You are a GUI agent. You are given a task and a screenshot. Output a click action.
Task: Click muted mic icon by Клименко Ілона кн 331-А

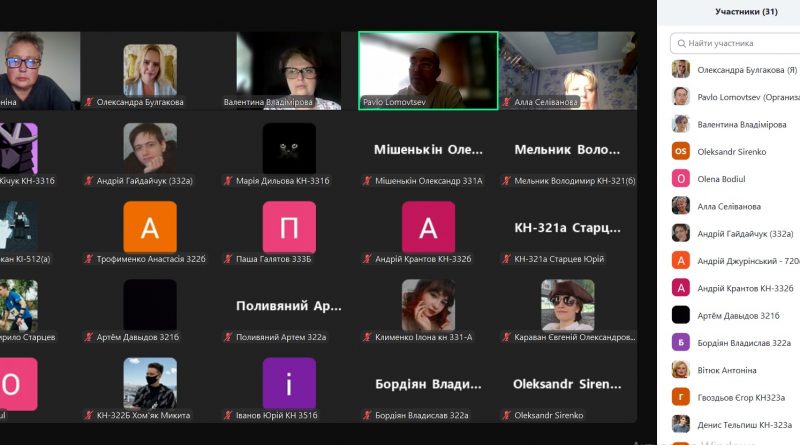click(368, 337)
